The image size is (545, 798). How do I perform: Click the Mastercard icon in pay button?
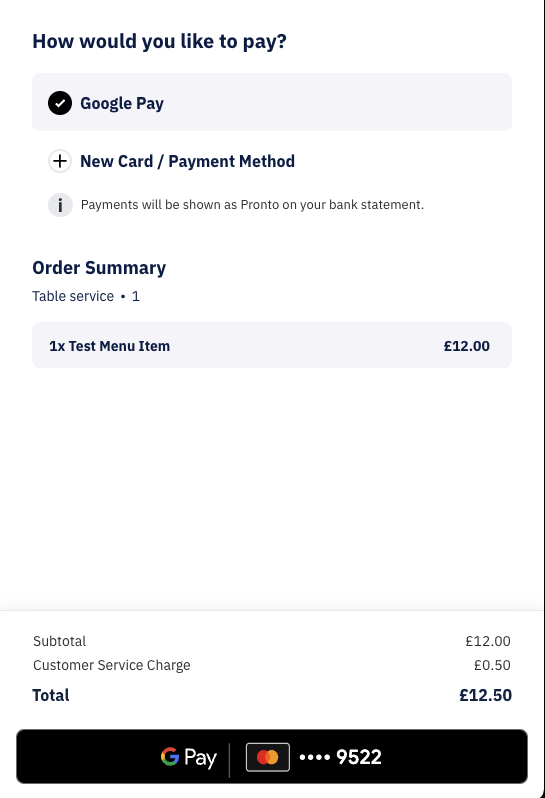[x=268, y=757]
